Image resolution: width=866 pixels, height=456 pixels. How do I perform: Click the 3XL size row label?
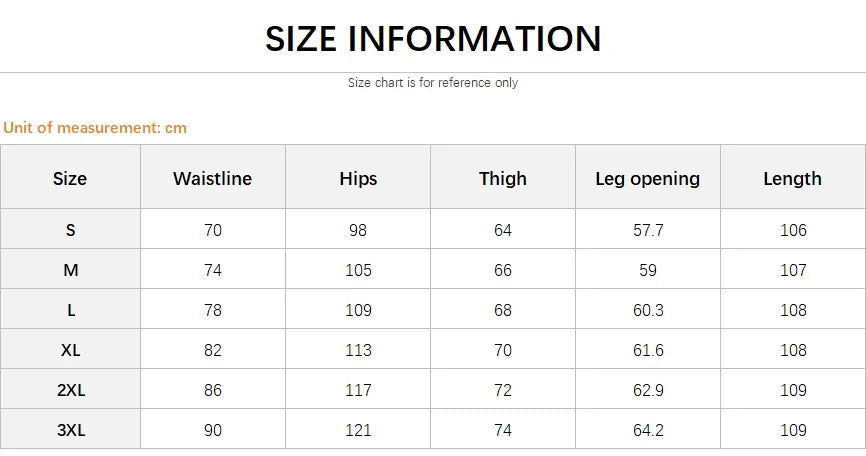tap(70, 430)
